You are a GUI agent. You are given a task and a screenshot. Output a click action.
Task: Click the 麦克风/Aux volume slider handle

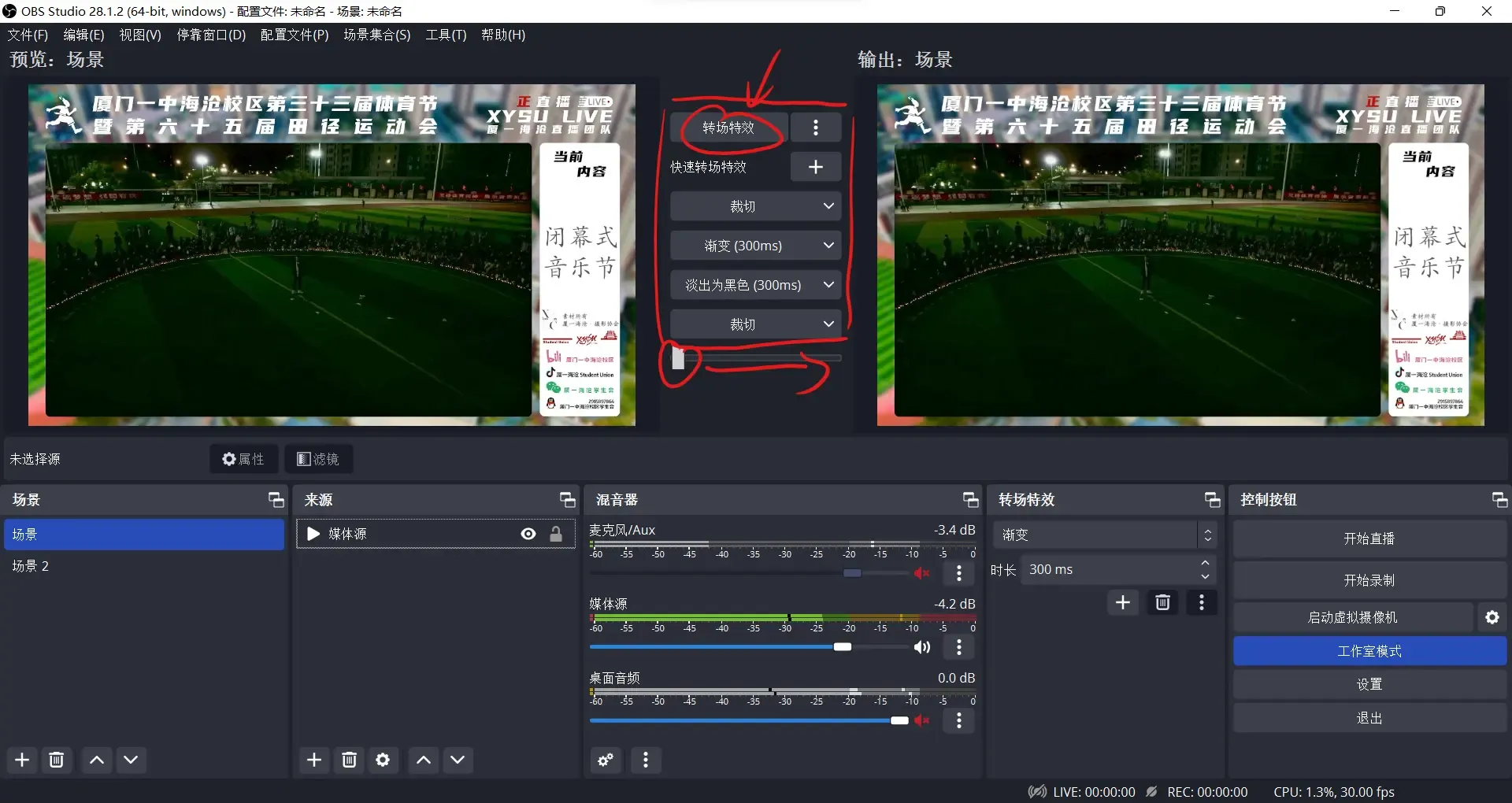852,573
